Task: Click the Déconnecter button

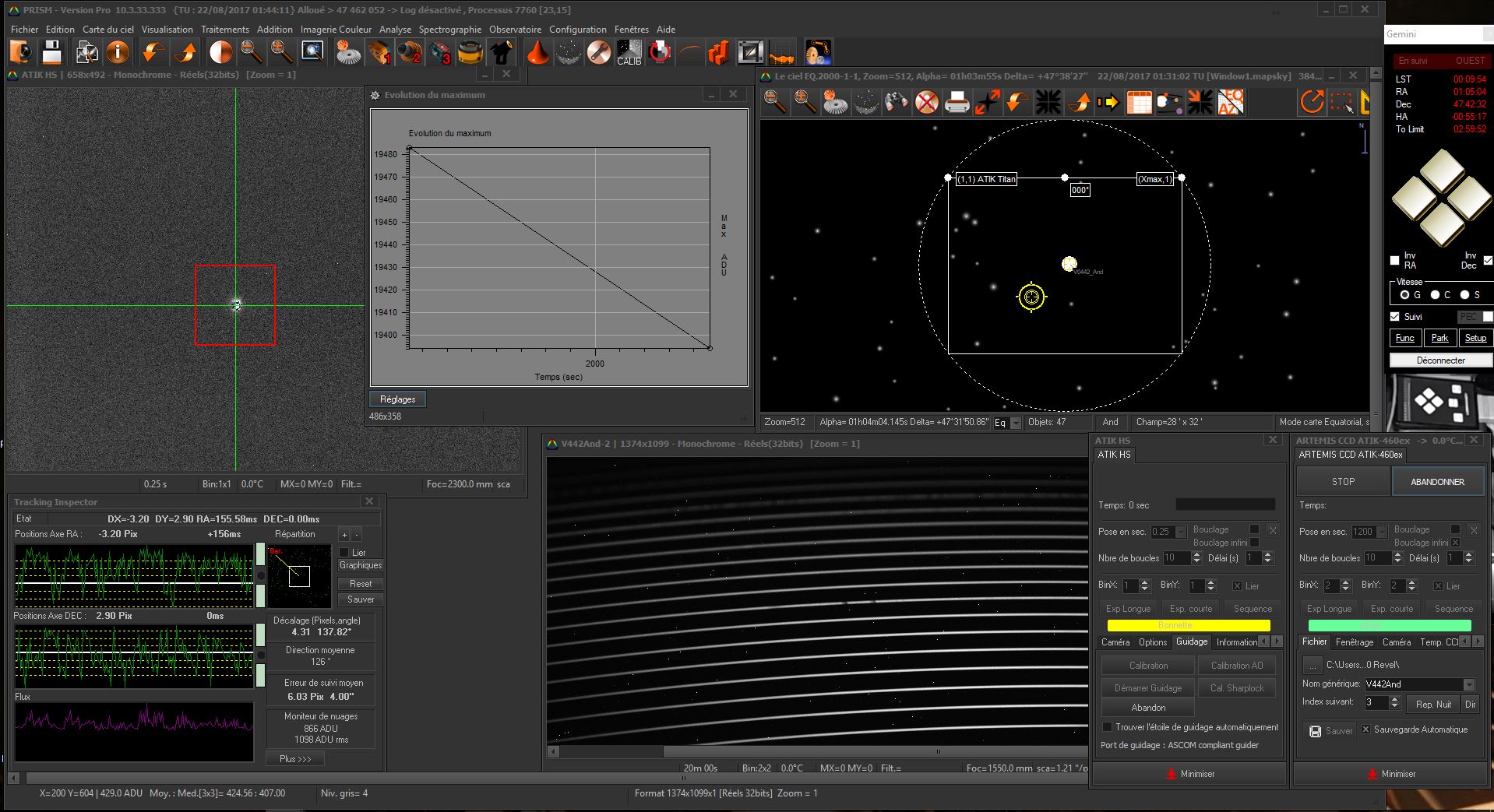Action: [x=1440, y=360]
